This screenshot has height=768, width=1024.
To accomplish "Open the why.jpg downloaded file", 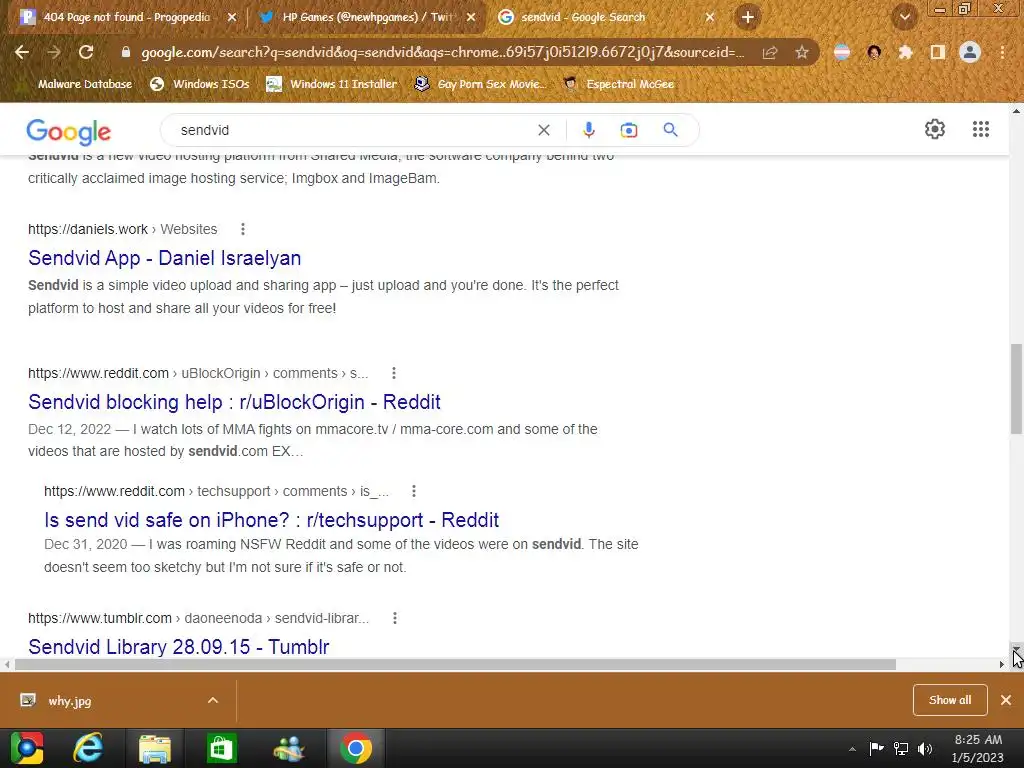I will tap(70, 701).
